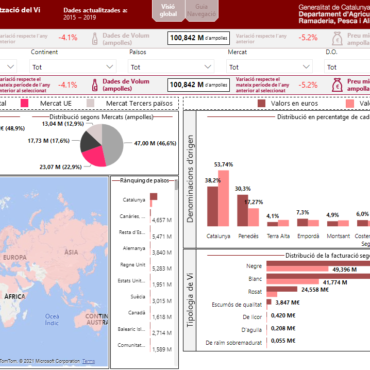Click the Terra Alta bar label
Image resolution: width=370 pixels, height=370 pixels.
(x=278, y=236)
